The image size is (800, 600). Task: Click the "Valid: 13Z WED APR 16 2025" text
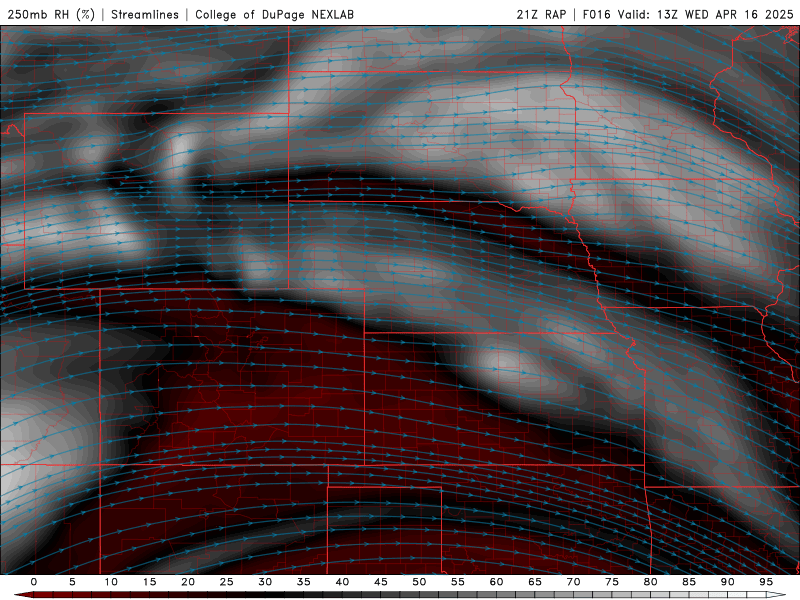[x=706, y=14]
